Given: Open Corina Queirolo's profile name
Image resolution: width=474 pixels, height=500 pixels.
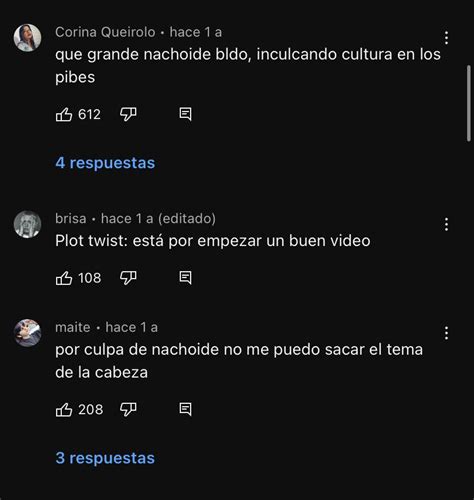Looking at the screenshot, I should (x=105, y=32).
